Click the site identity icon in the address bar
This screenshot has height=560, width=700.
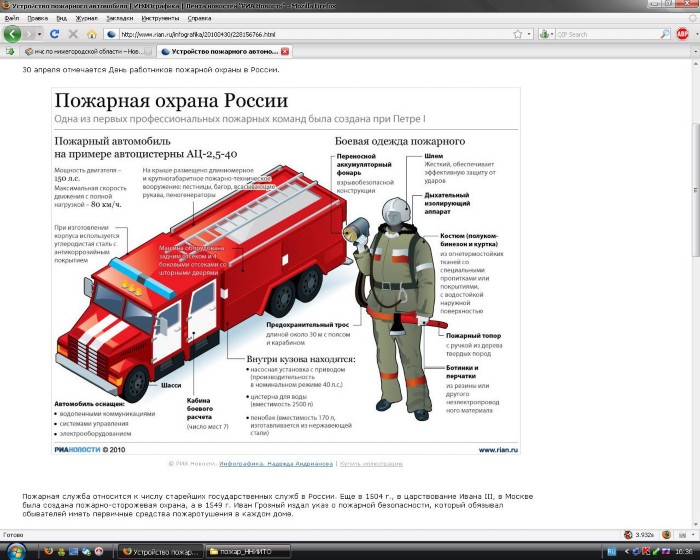coord(112,34)
